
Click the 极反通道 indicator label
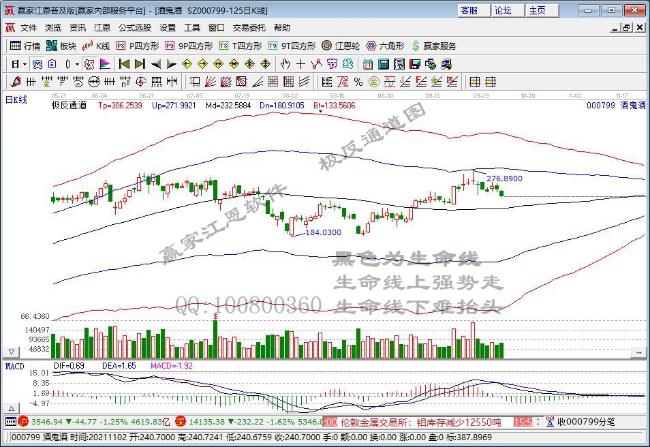tap(69, 105)
